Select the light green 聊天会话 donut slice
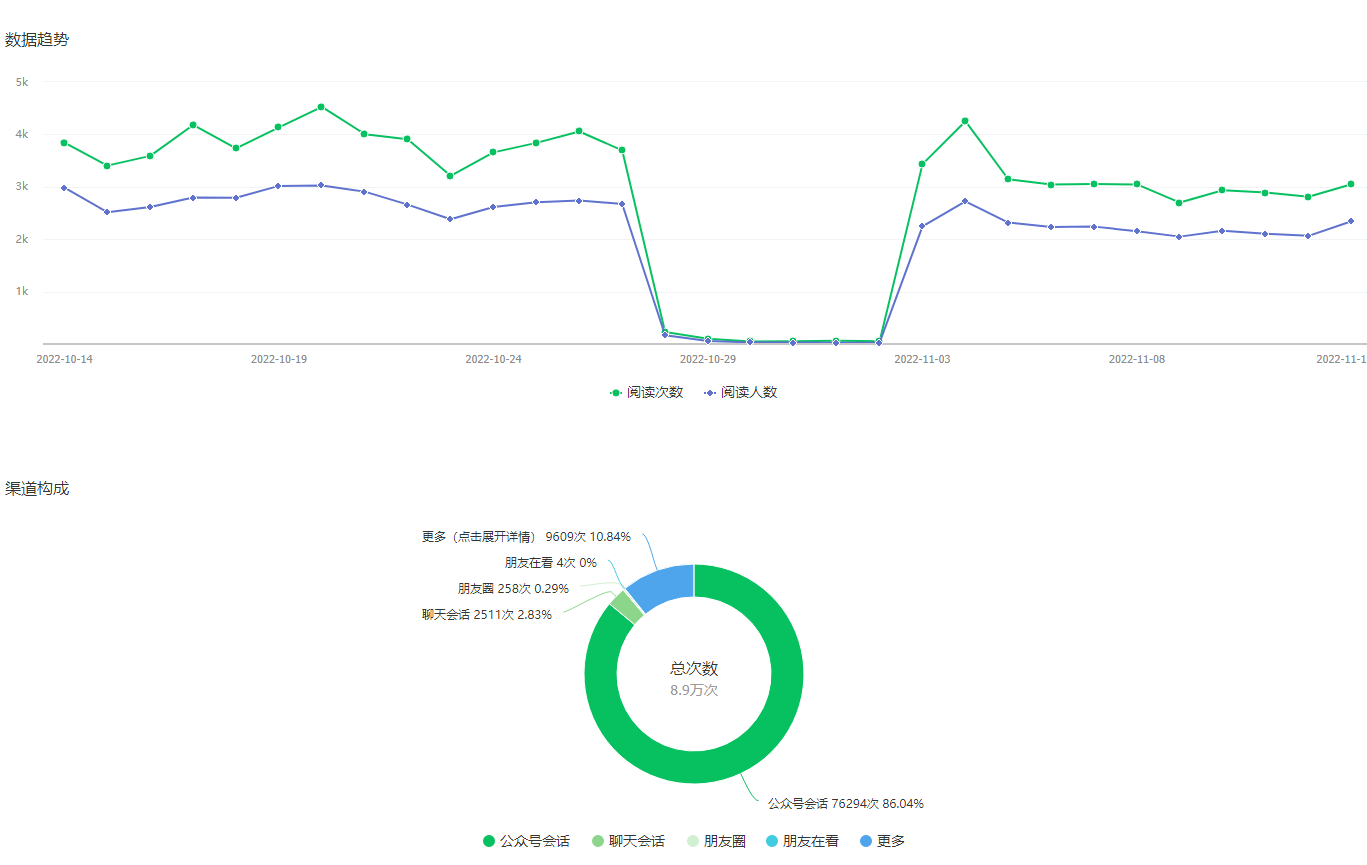This screenshot has width=1367, height=865. click(x=627, y=606)
